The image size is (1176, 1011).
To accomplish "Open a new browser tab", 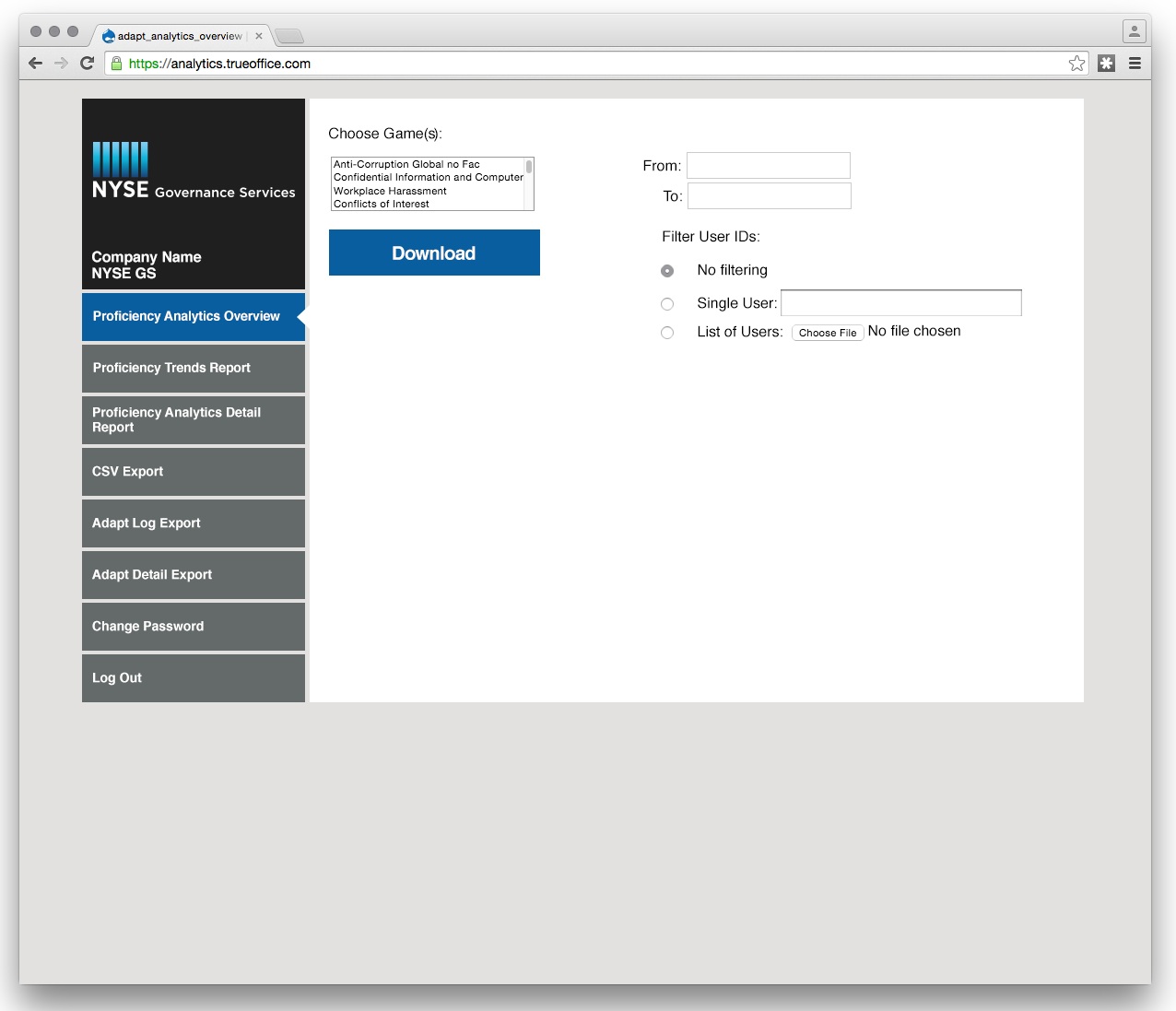I will (289, 36).
